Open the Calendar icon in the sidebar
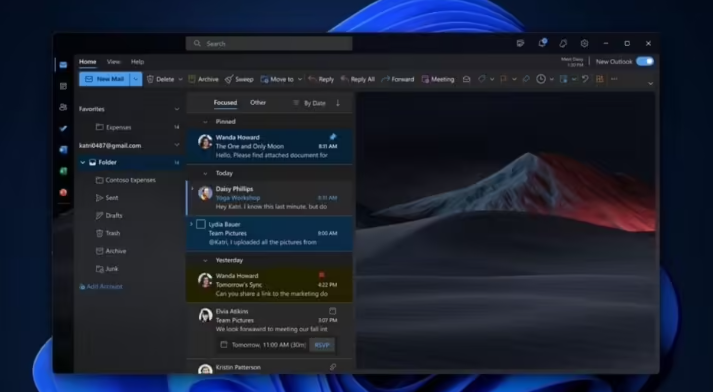713x392 pixels. [63, 86]
